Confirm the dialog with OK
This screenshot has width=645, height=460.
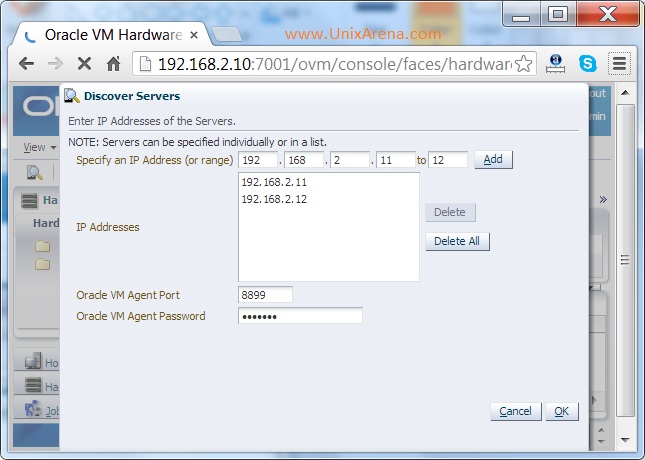click(x=561, y=411)
